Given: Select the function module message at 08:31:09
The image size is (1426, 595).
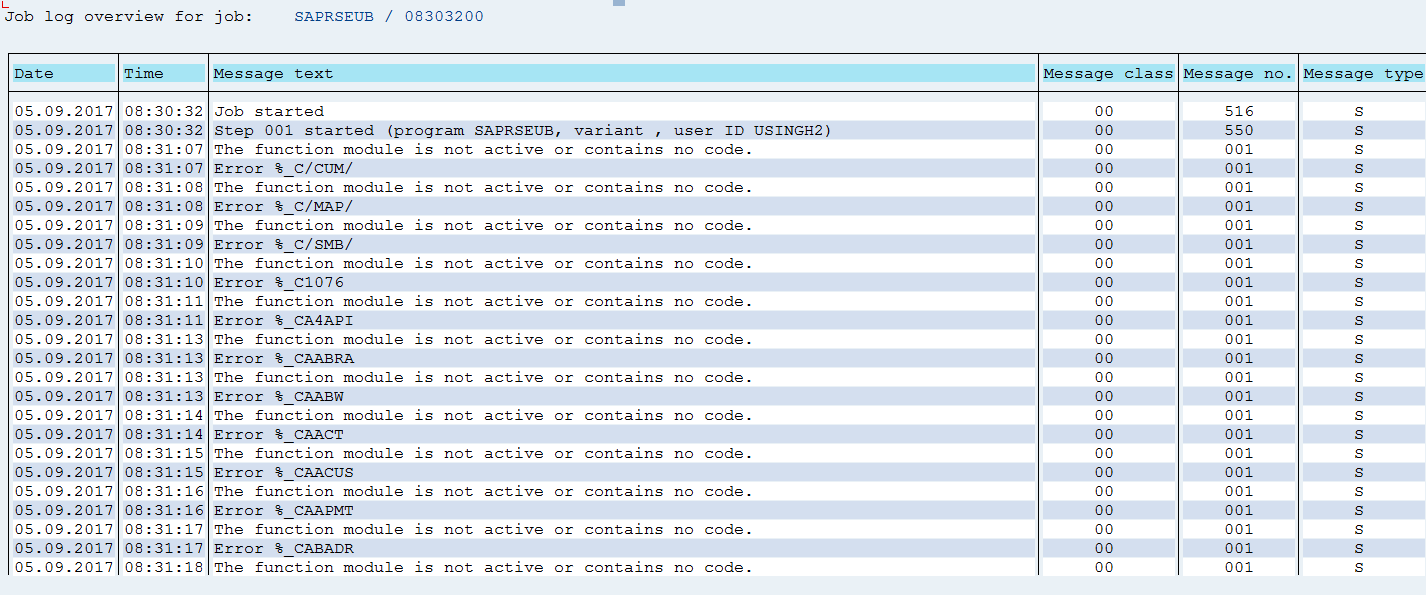Looking at the screenshot, I should [x=483, y=225].
